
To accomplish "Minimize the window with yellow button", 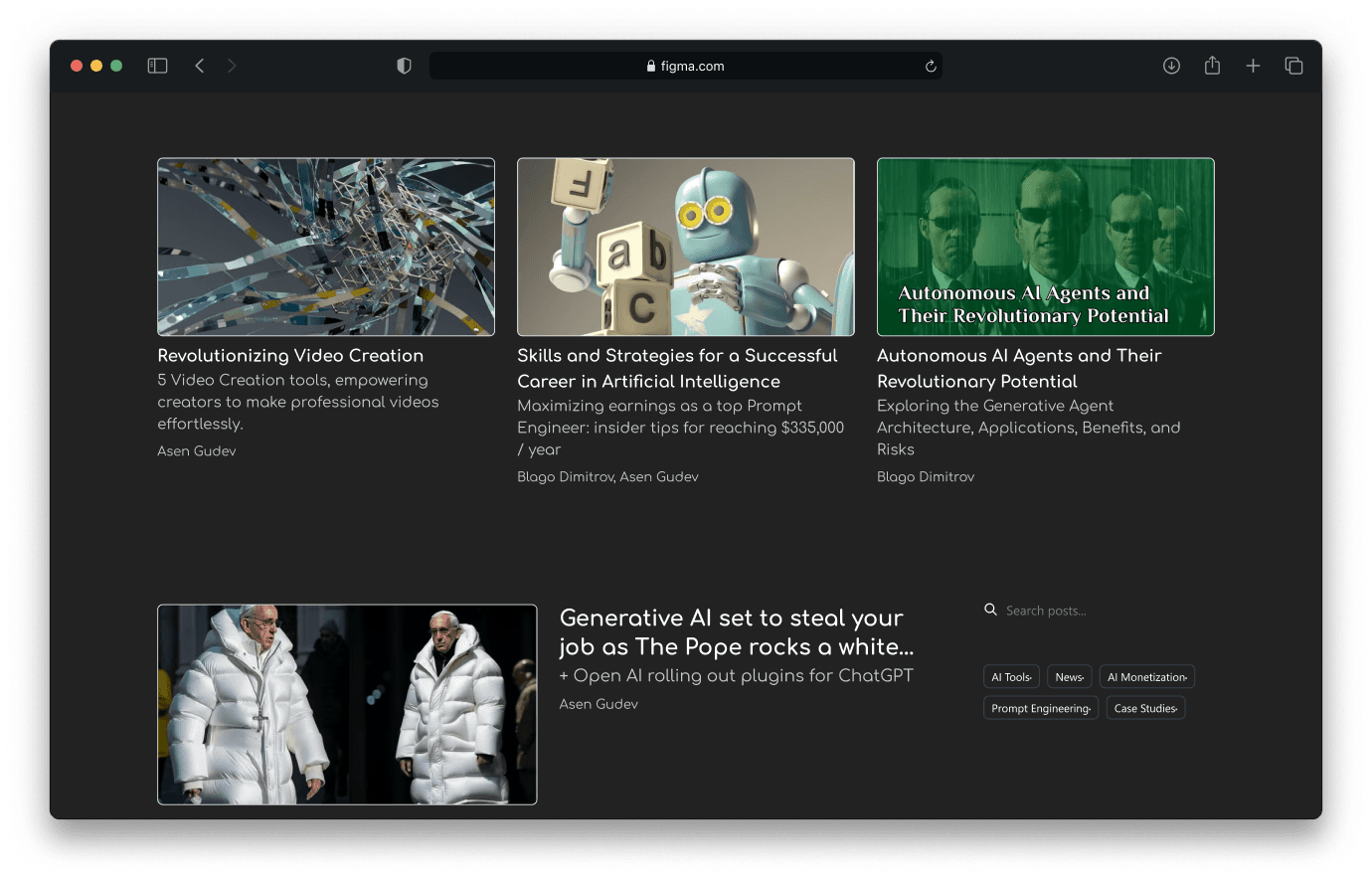I will [96, 66].
